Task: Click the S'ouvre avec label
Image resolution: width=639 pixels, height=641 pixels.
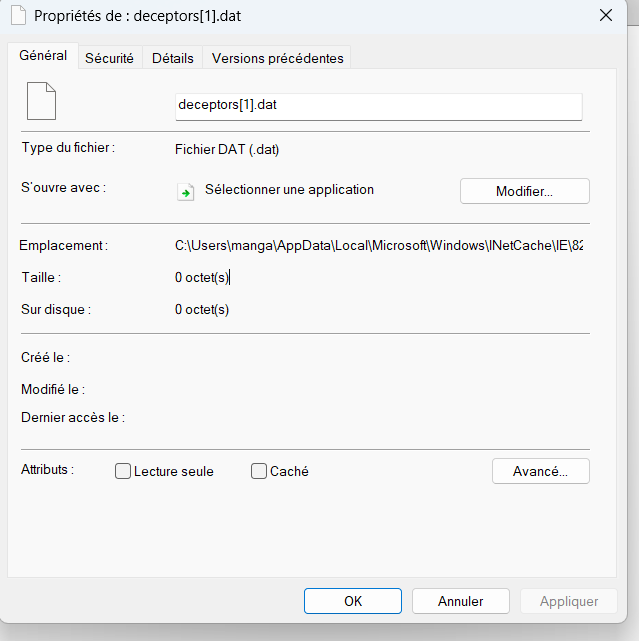Action: click(63, 188)
